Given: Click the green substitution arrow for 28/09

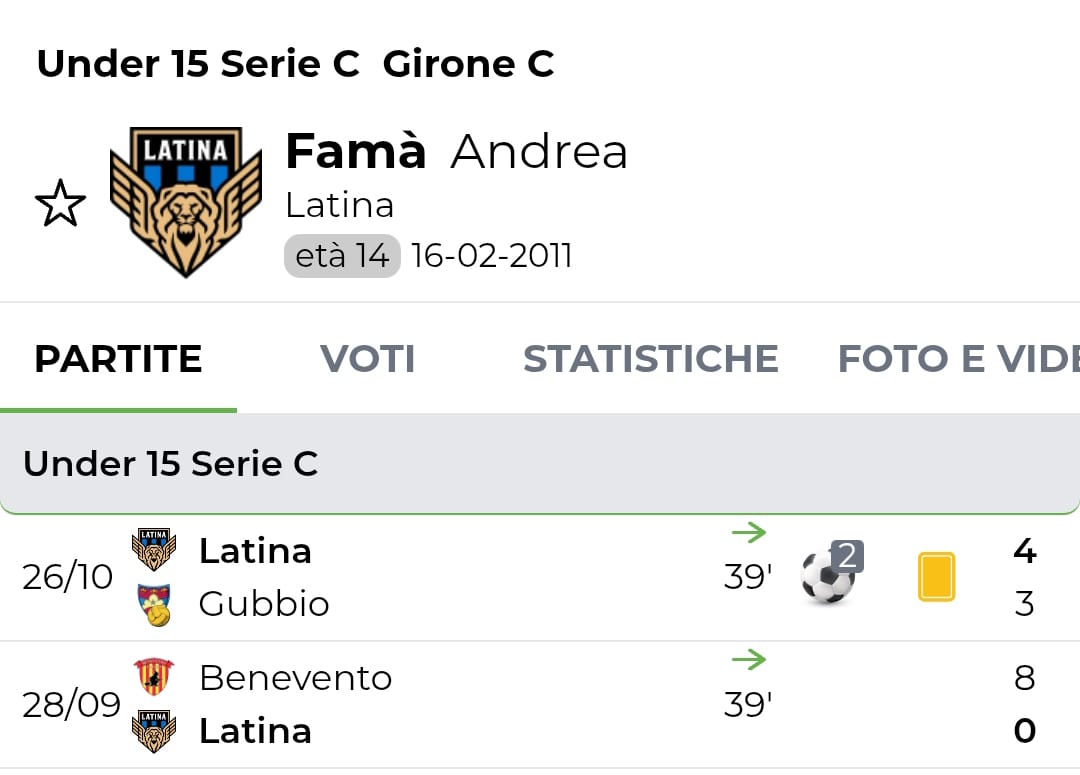Looking at the screenshot, I should click(748, 660).
